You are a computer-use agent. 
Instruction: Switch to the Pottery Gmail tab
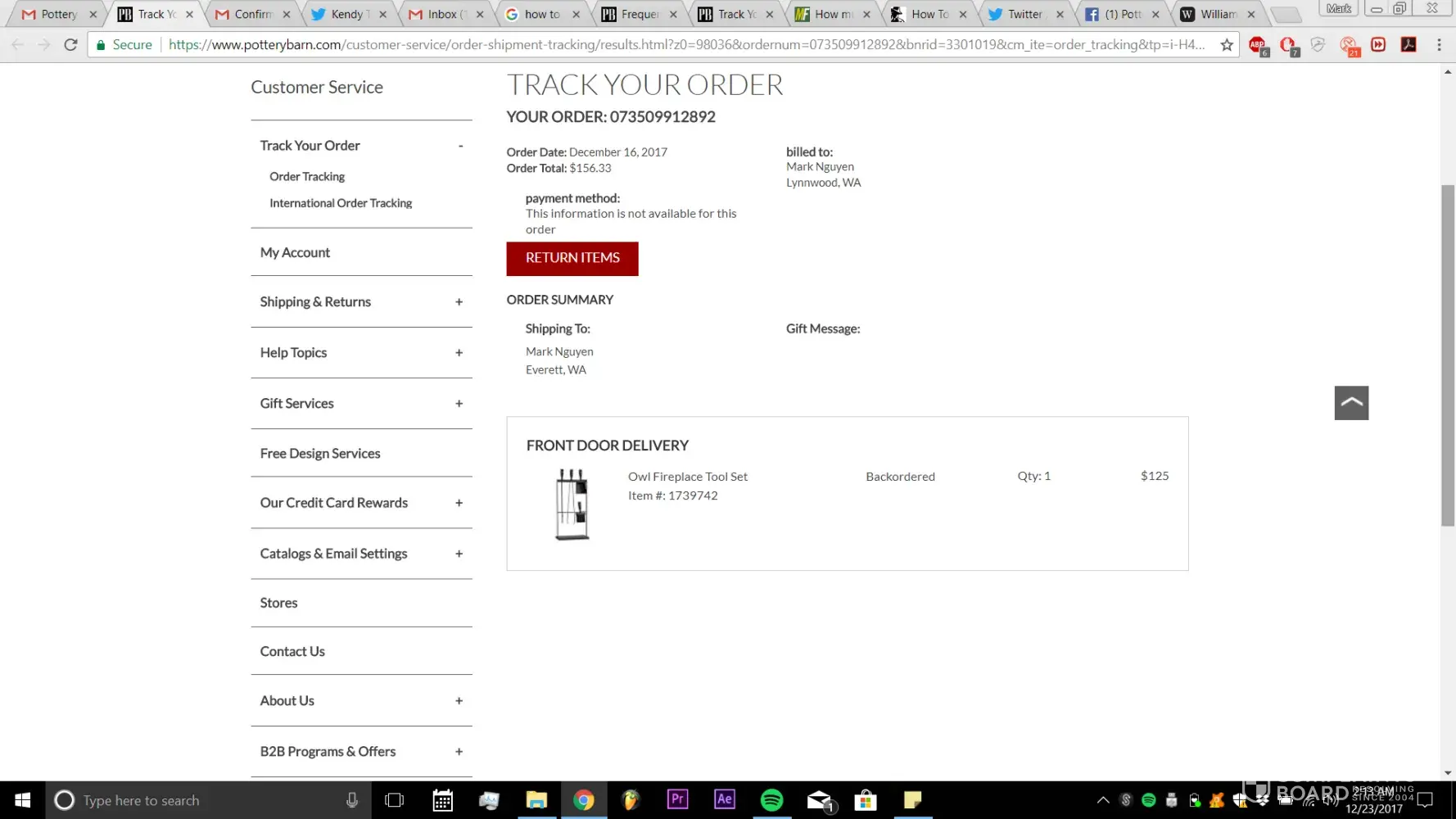(x=57, y=14)
